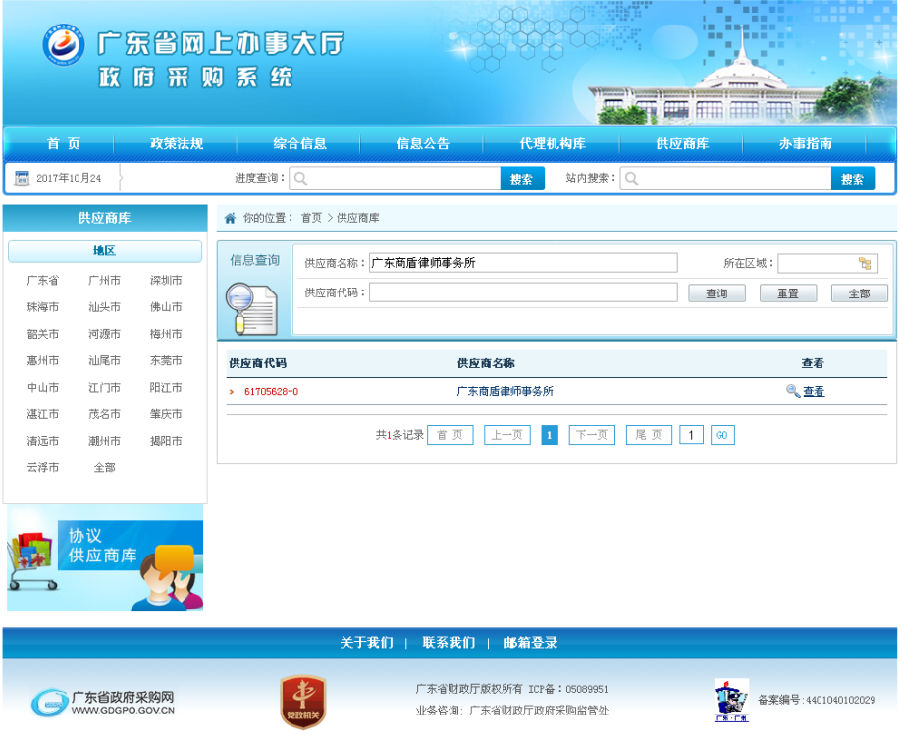Click the 全部 button in search form
Screen dimensions: 900x744
(x=859, y=293)
